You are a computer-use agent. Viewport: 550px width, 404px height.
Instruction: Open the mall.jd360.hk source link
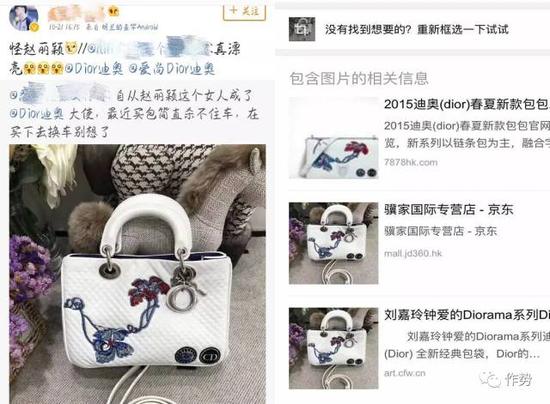[x=413, y=254]
